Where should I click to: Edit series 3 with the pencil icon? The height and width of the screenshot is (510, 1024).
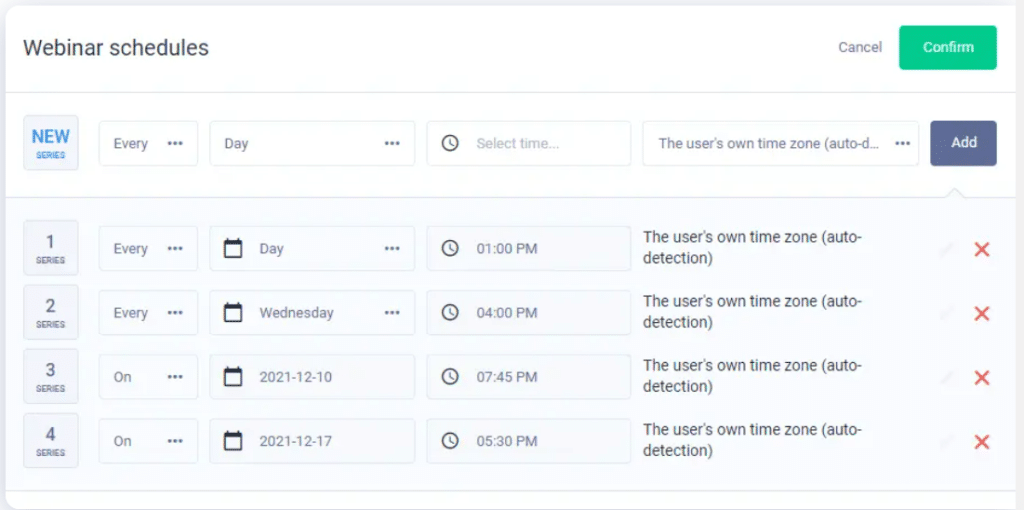(x=945, y=377)
